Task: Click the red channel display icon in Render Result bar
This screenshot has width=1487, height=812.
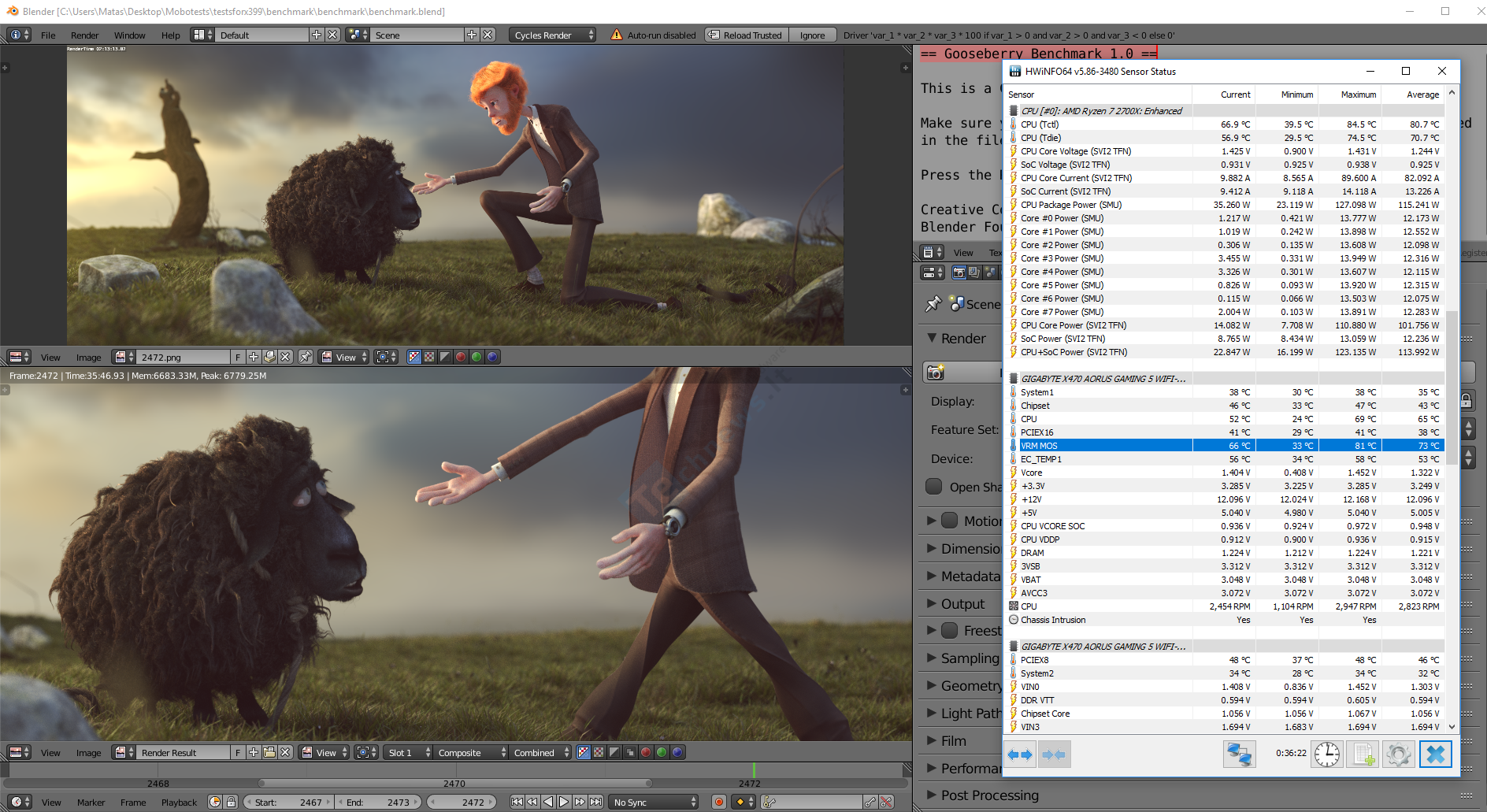Action: (x=646, y=752)
